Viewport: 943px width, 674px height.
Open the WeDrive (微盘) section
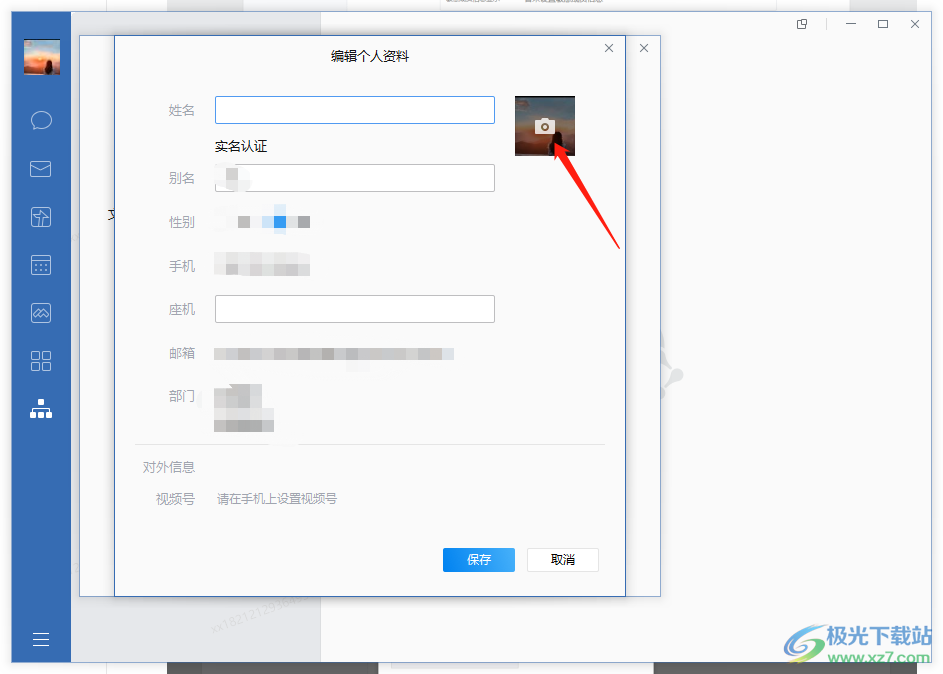(x=40, y=217)
